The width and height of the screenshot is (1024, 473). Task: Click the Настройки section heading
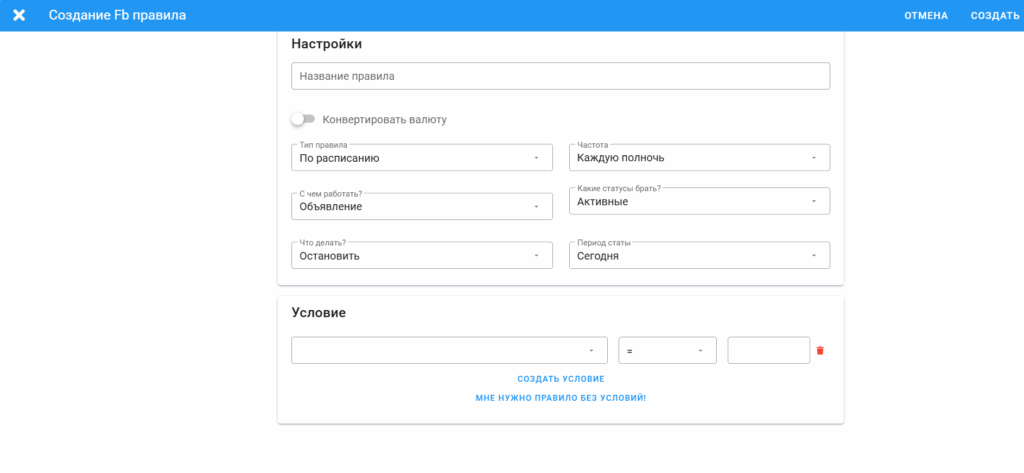tap(327, 44)
